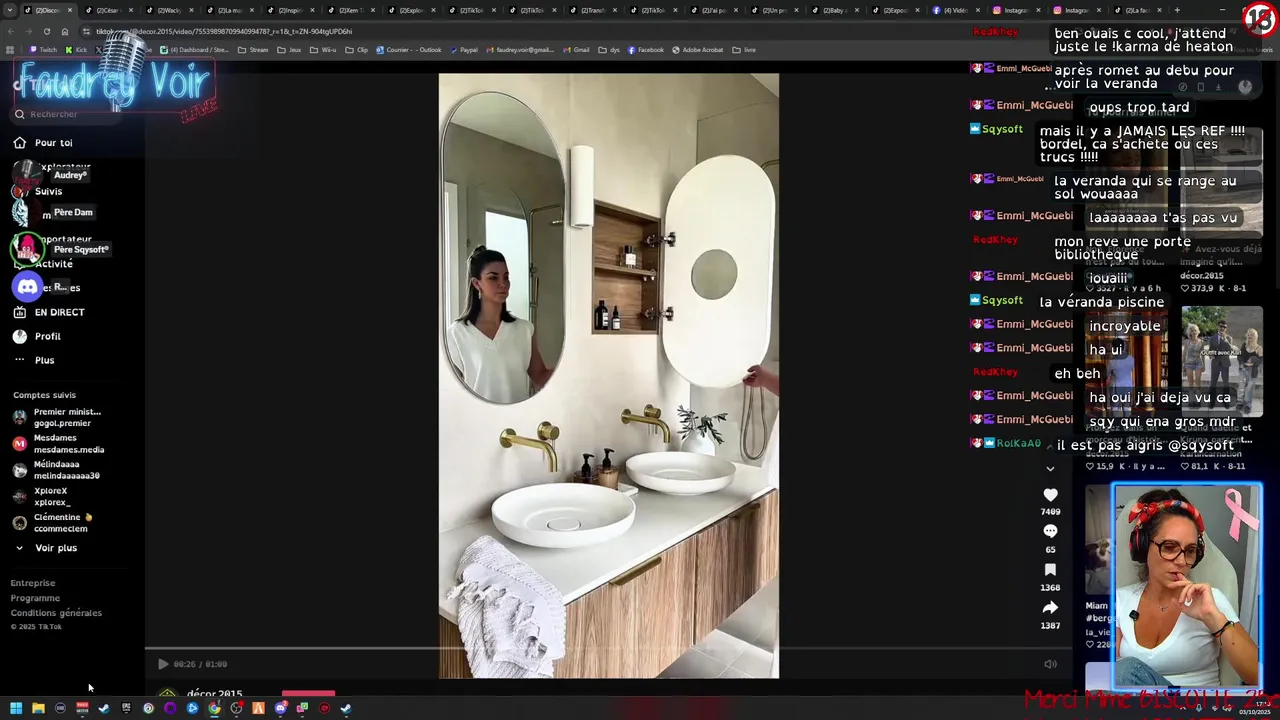Close the (2)Expos tab
Viewport: 1280px width, 720px height.
pos(918,10)
